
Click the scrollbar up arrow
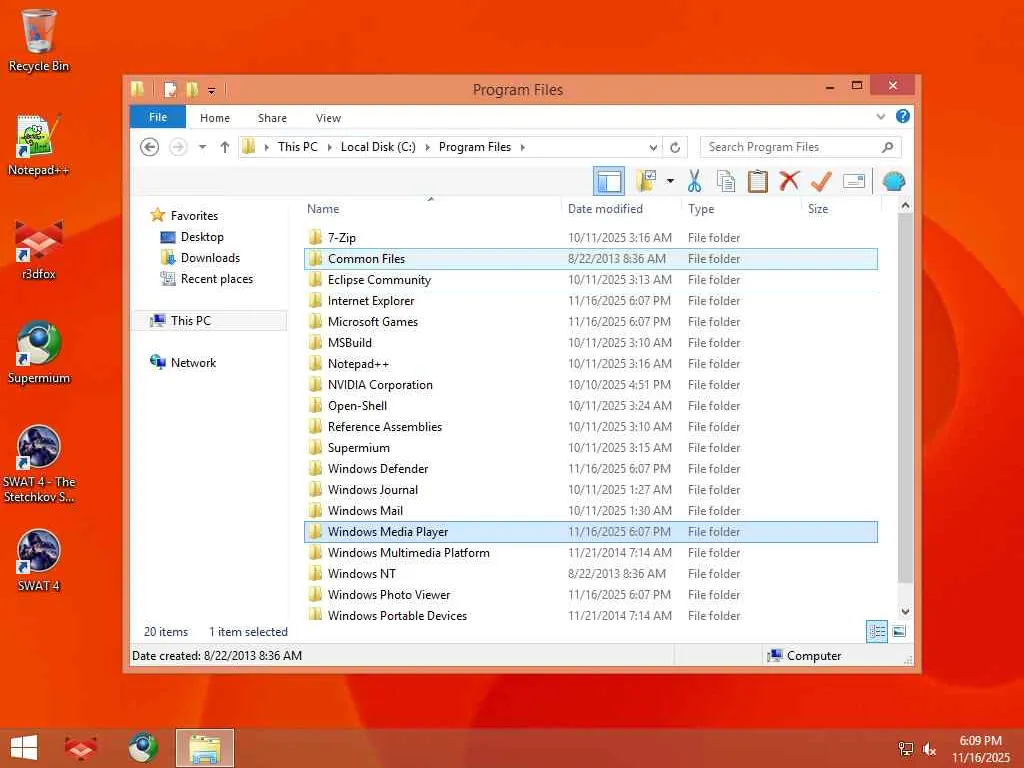905,206
